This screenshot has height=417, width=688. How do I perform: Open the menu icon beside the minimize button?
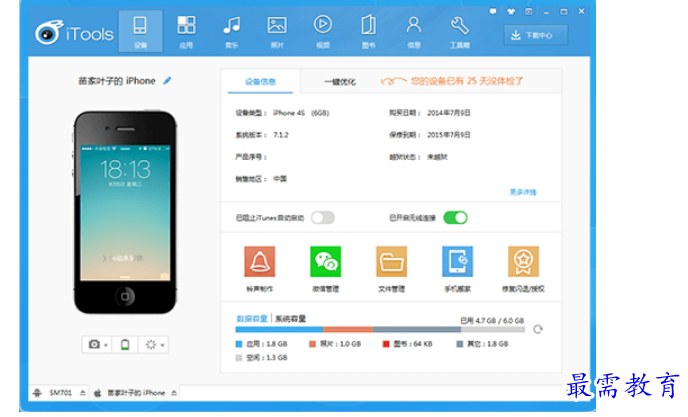529,11
